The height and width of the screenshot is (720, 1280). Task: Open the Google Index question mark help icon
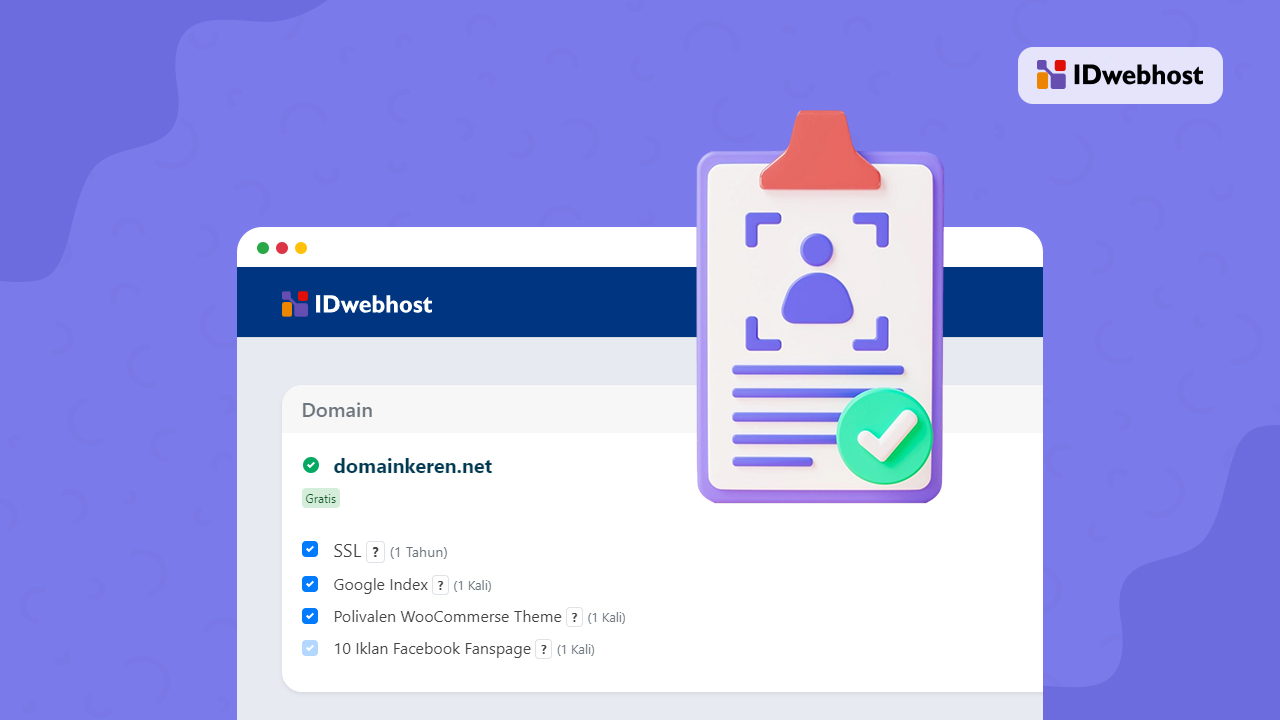[x=440, y=585]
